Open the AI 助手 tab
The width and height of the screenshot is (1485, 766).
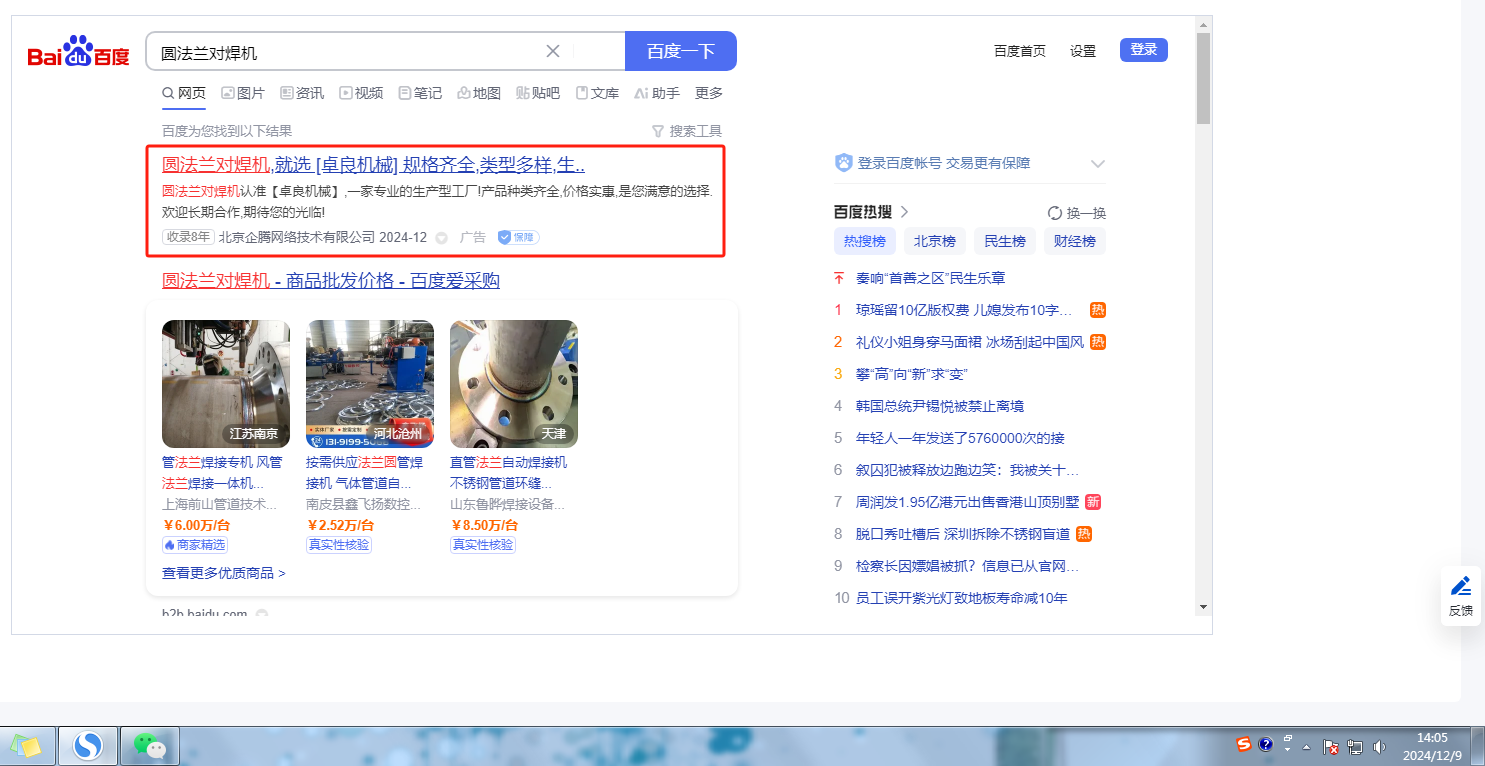coord(657,93)
